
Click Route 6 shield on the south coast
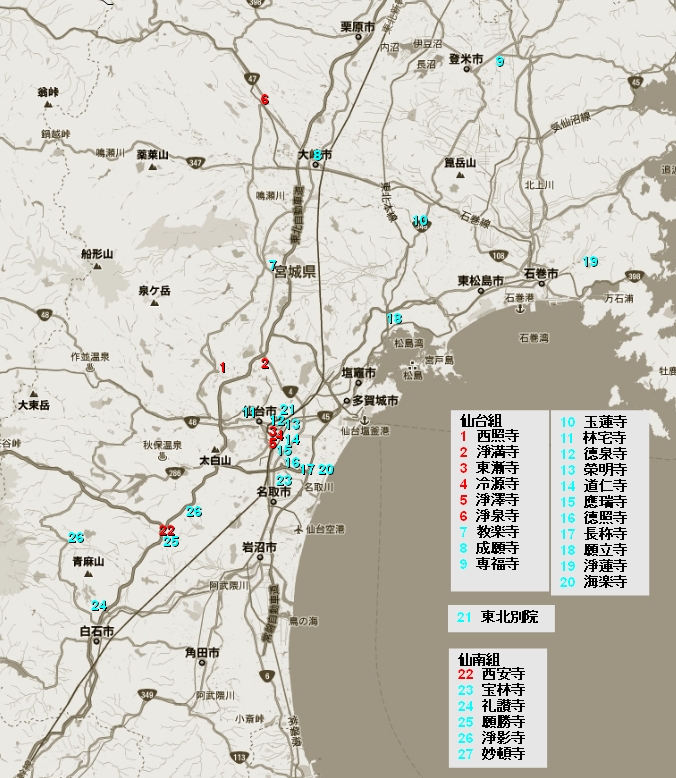(x=267, y=676)
